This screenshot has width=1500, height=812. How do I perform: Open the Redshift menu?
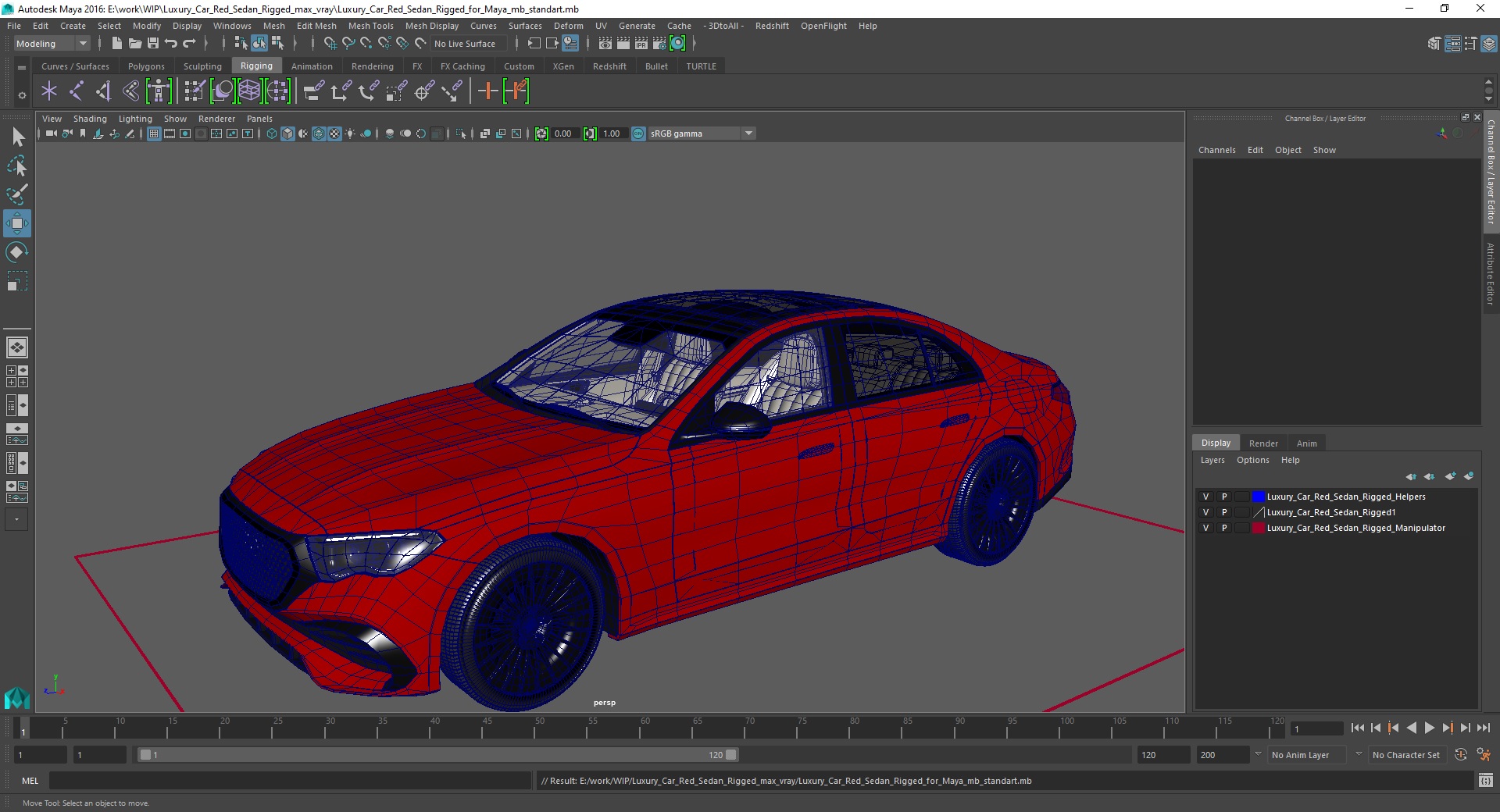(772, 26)
